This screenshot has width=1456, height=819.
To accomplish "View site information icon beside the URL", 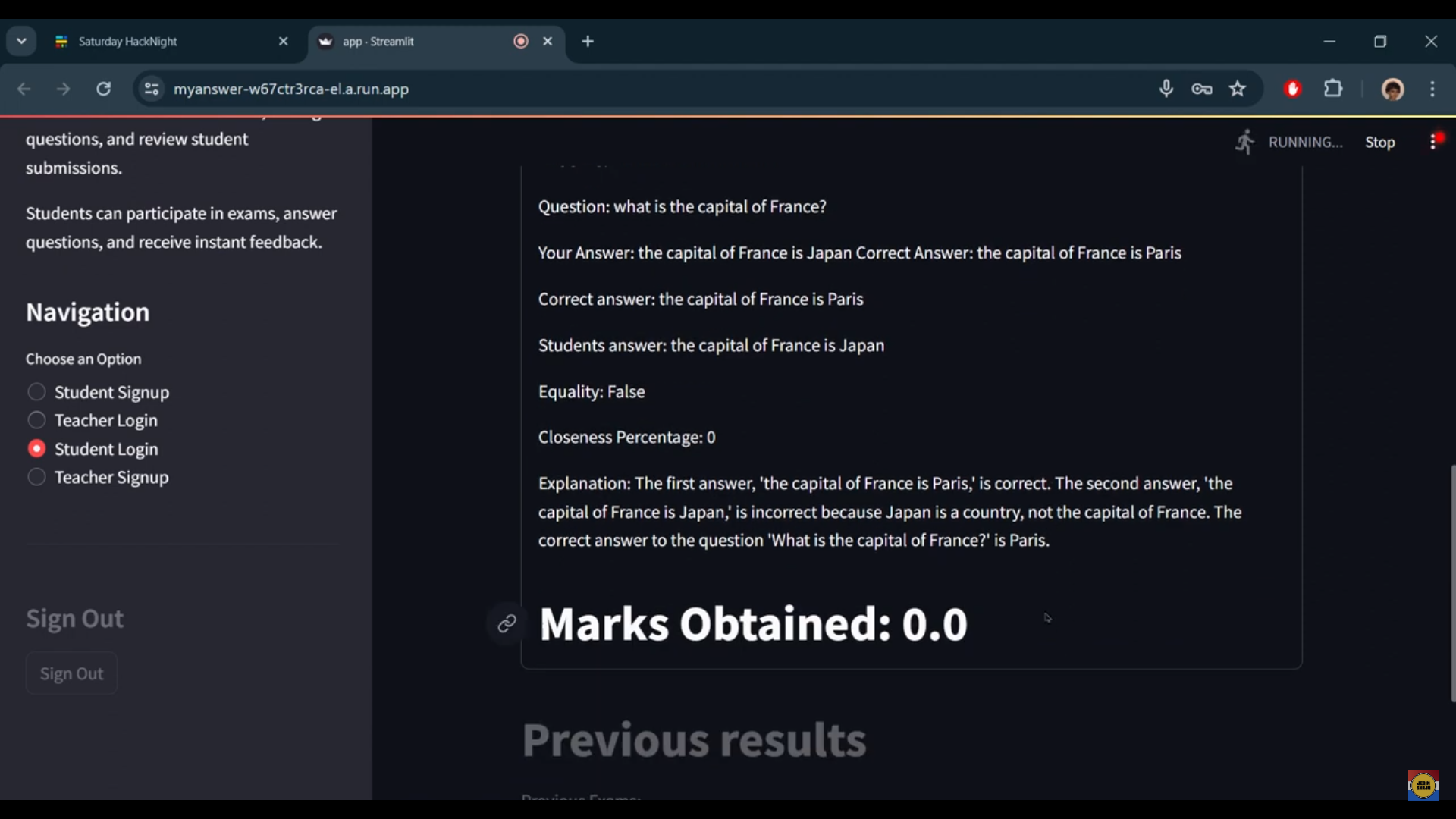I will pyautogui.click(x=152, y=89).
